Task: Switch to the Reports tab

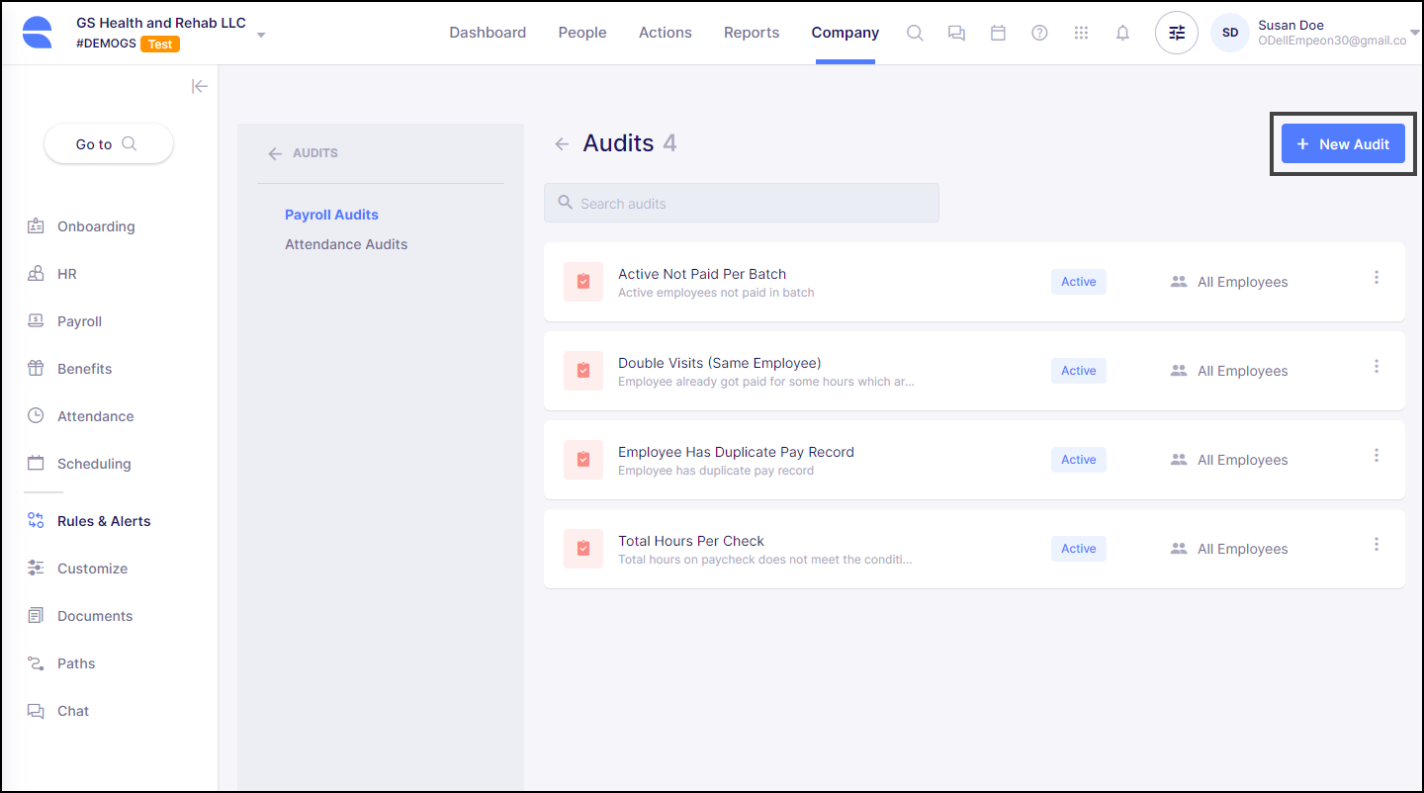Action: pyautogui.click(x=751, y=33)
